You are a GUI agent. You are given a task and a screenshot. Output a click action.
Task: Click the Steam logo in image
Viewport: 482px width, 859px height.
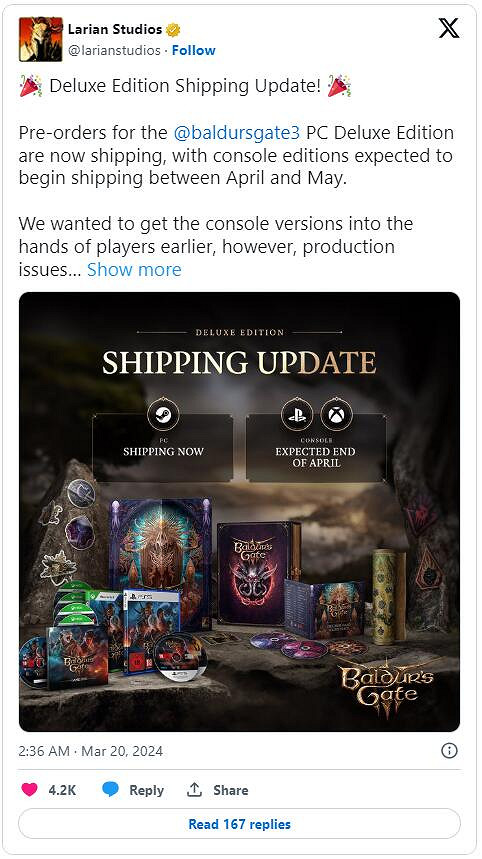(163, 415)
